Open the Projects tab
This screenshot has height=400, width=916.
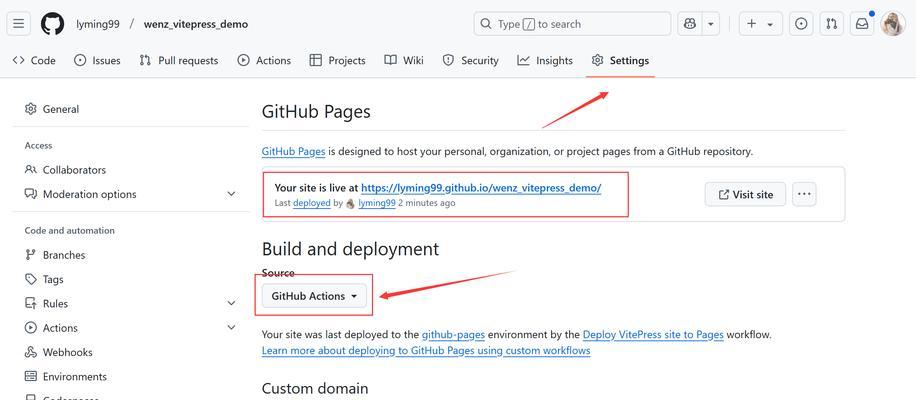pyautogui.click(x=338, y=60)
